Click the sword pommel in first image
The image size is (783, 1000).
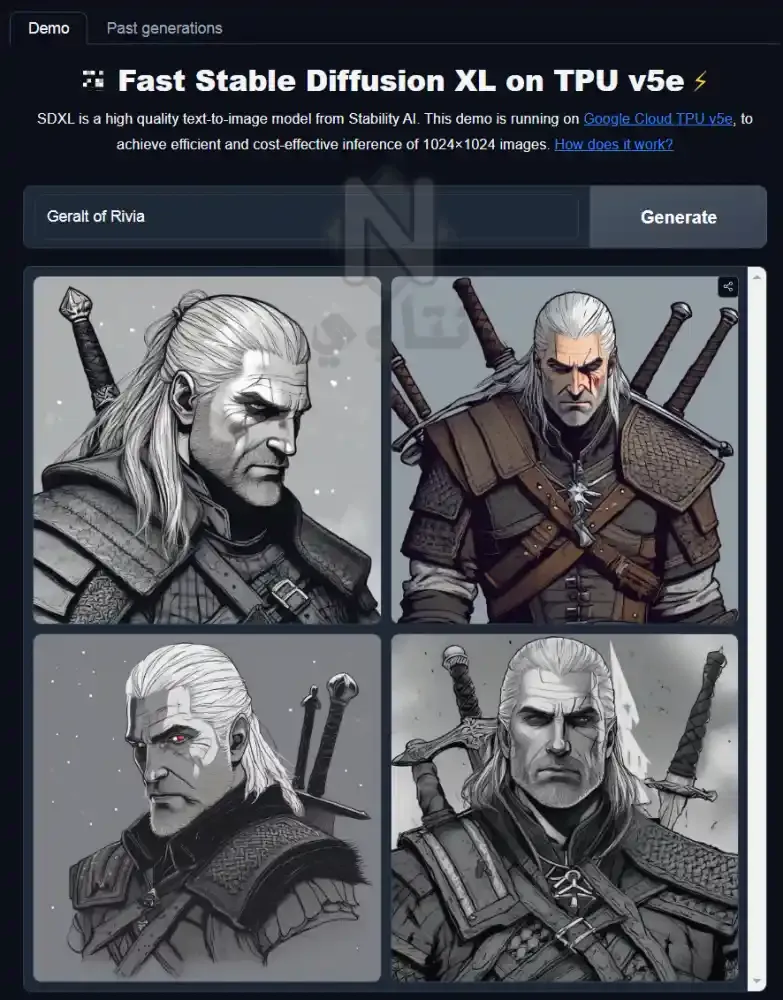[x=76, y=302]
